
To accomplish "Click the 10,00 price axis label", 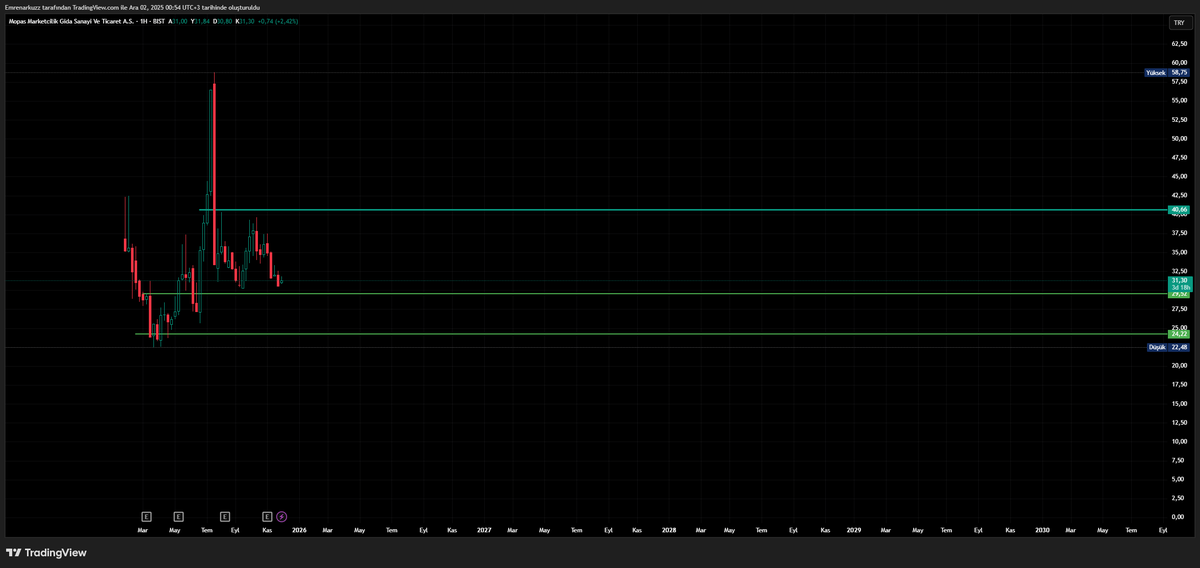I will 1179,441.
